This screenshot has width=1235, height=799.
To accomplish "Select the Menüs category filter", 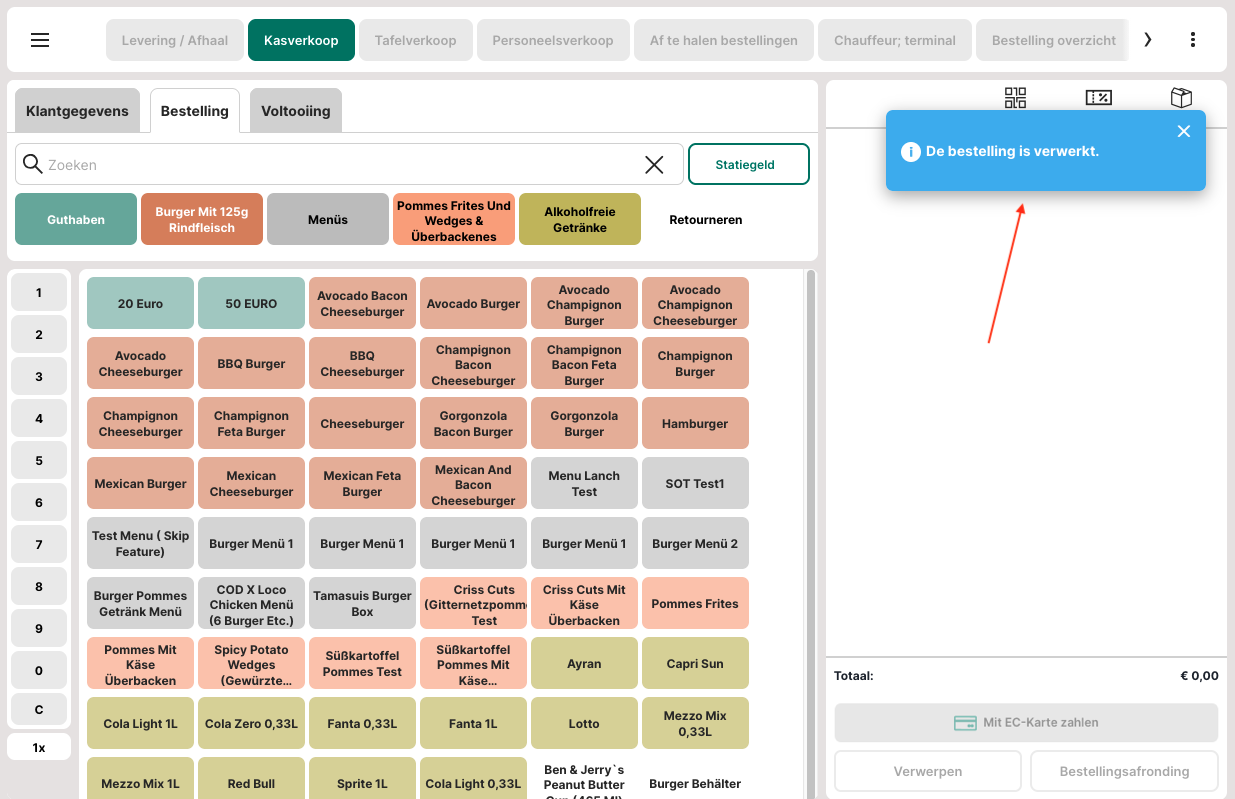I will pos(328,220).
